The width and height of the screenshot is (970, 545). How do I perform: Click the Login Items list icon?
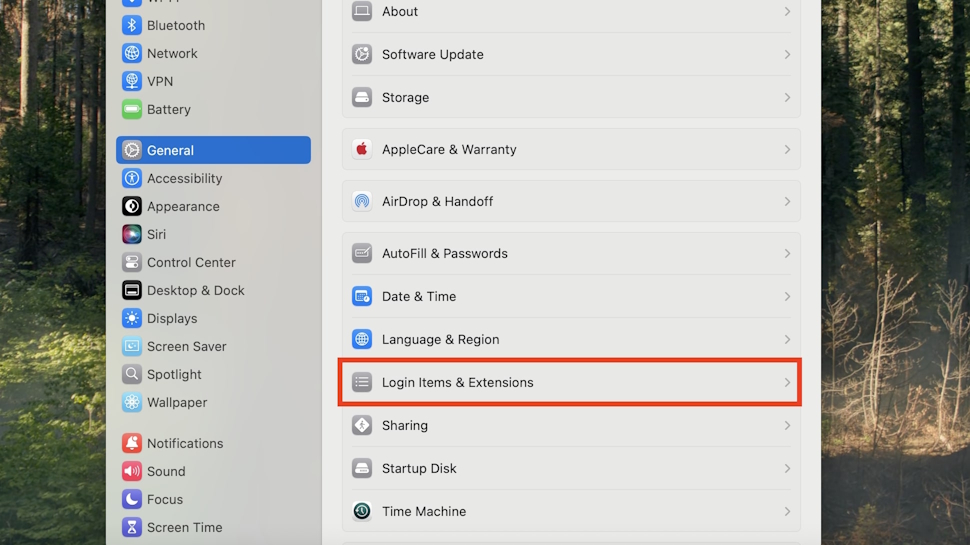tap(362, 382)
